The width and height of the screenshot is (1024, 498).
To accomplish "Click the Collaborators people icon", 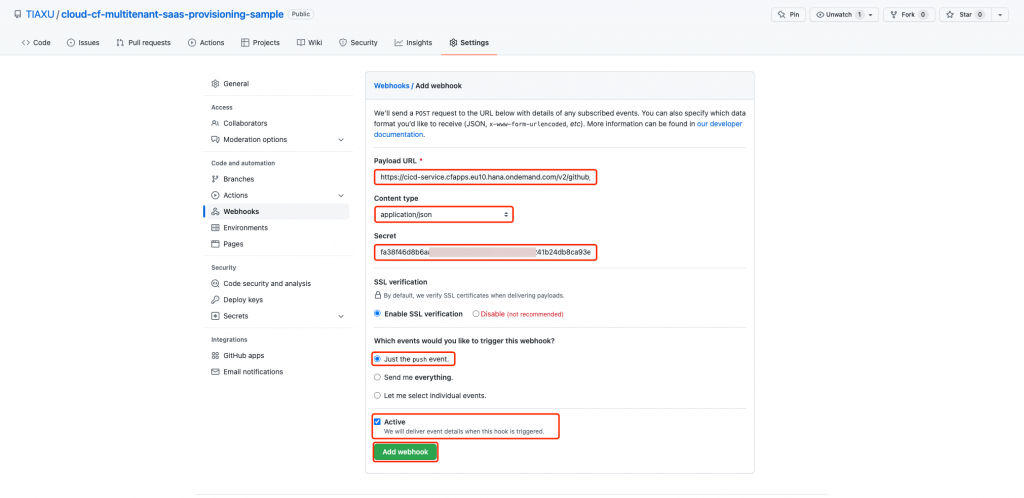I will click(216, 123).
